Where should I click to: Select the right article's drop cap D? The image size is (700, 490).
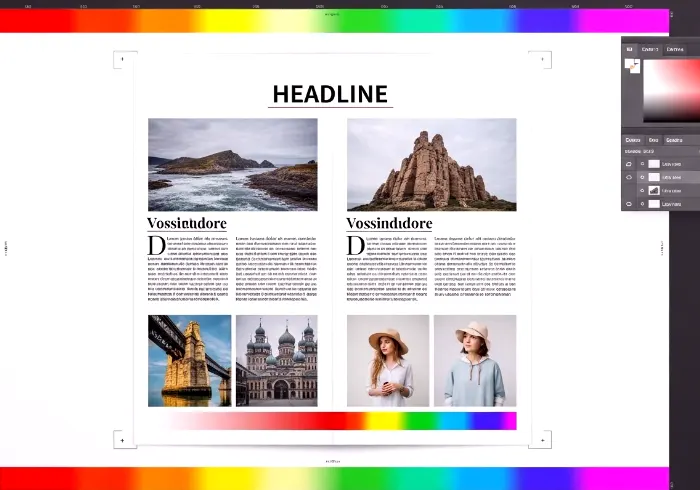355,246
